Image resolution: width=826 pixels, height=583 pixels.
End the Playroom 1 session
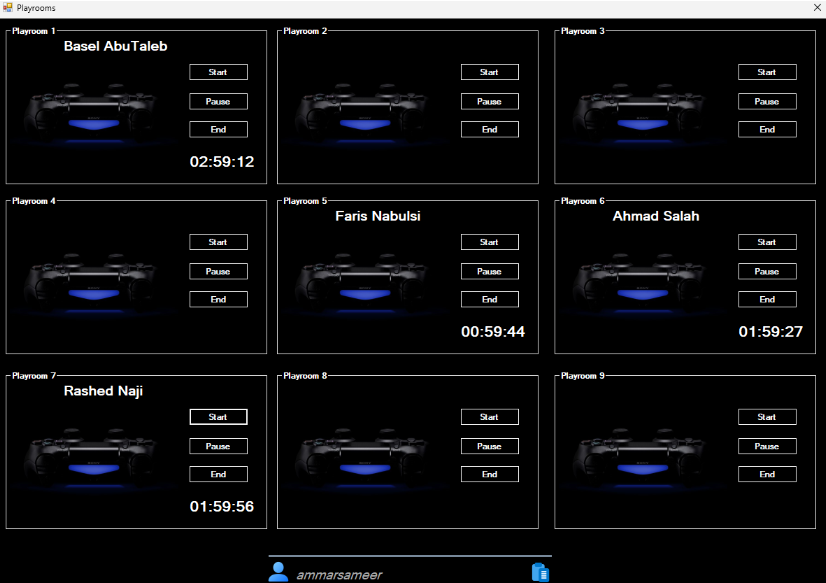(218, 130)
